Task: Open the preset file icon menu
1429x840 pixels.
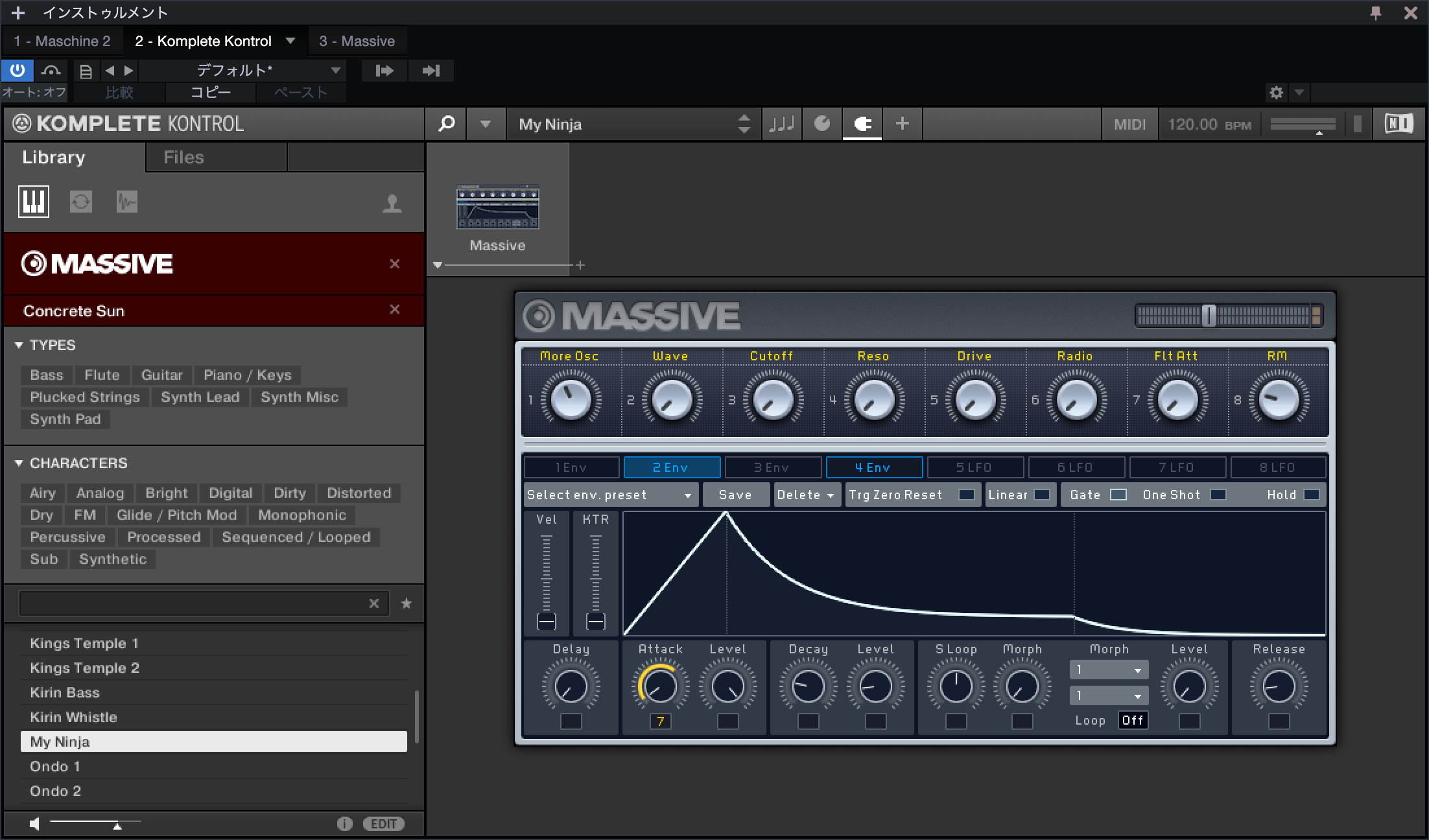Action: pyautogui.click(x=86, y=71)
